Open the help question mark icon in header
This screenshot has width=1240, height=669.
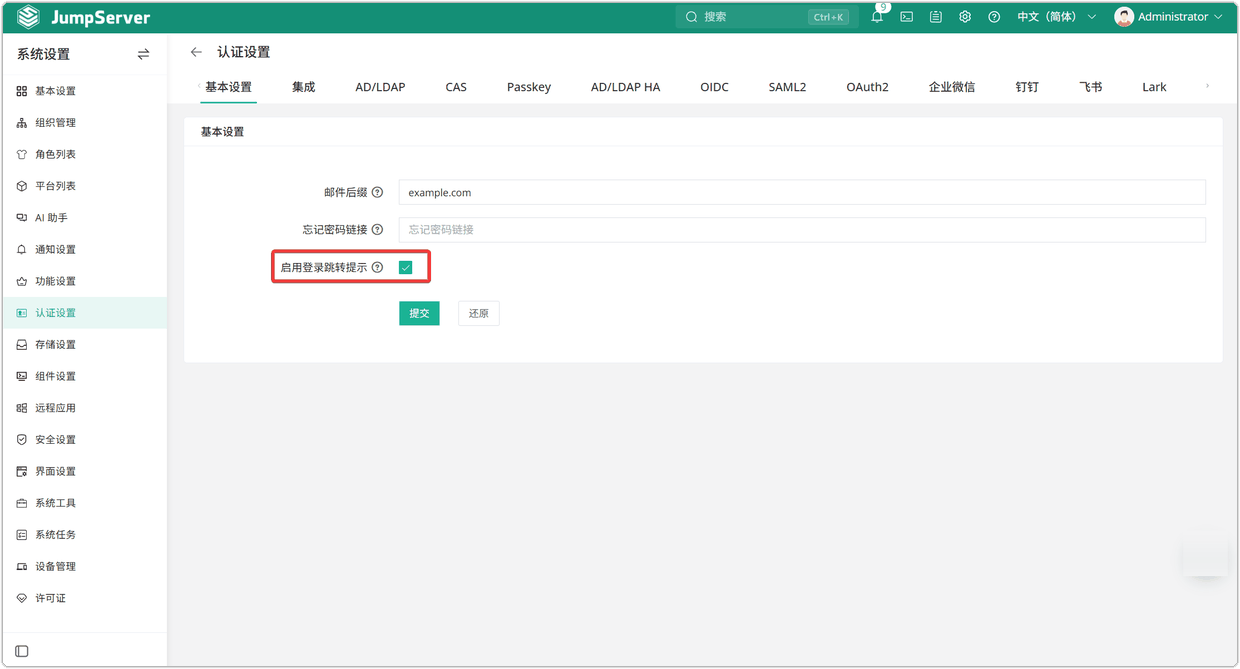point(994,17)
